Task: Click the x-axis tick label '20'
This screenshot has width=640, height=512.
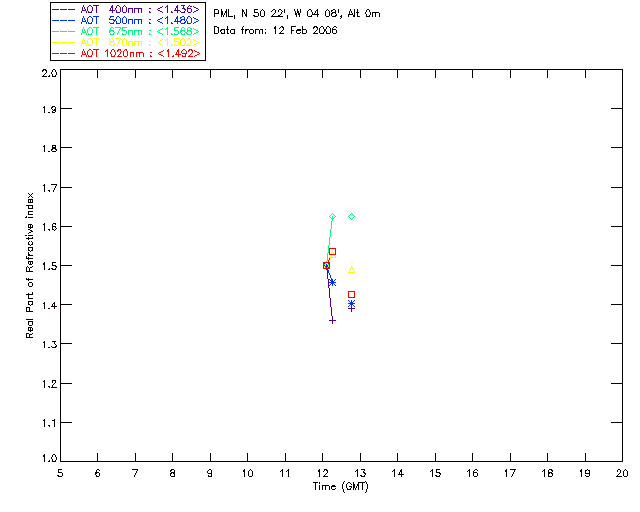Action: [622, 473]
